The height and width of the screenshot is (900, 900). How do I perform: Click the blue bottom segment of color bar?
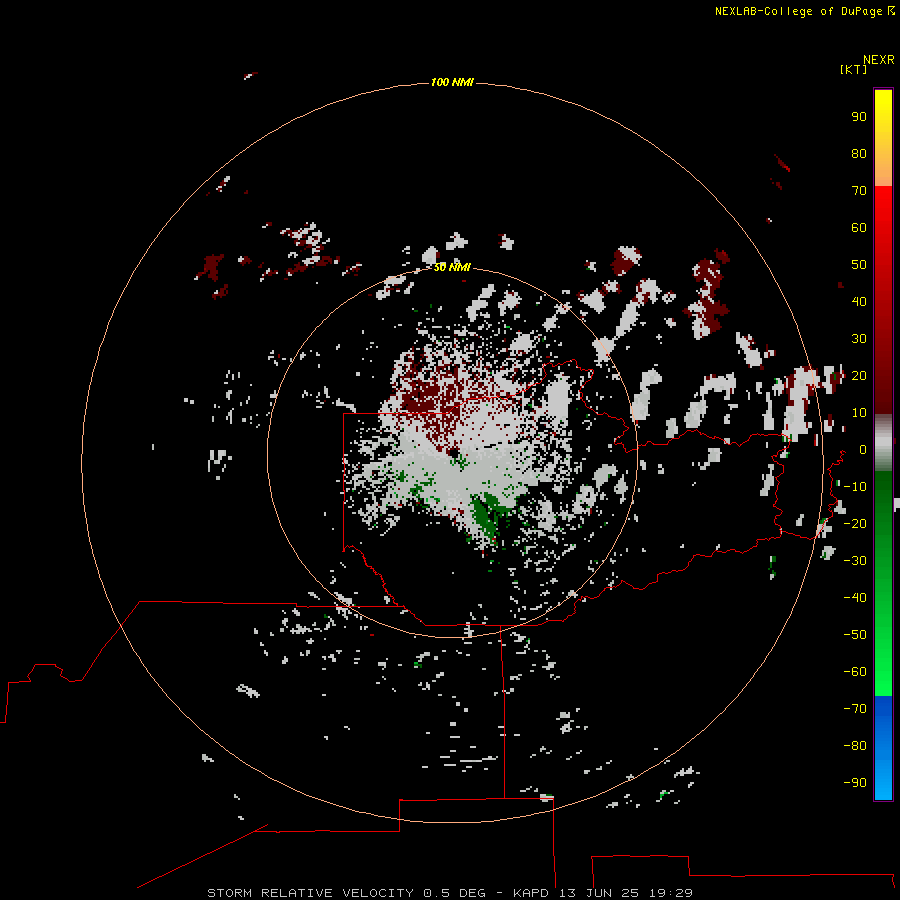point(883,748)
